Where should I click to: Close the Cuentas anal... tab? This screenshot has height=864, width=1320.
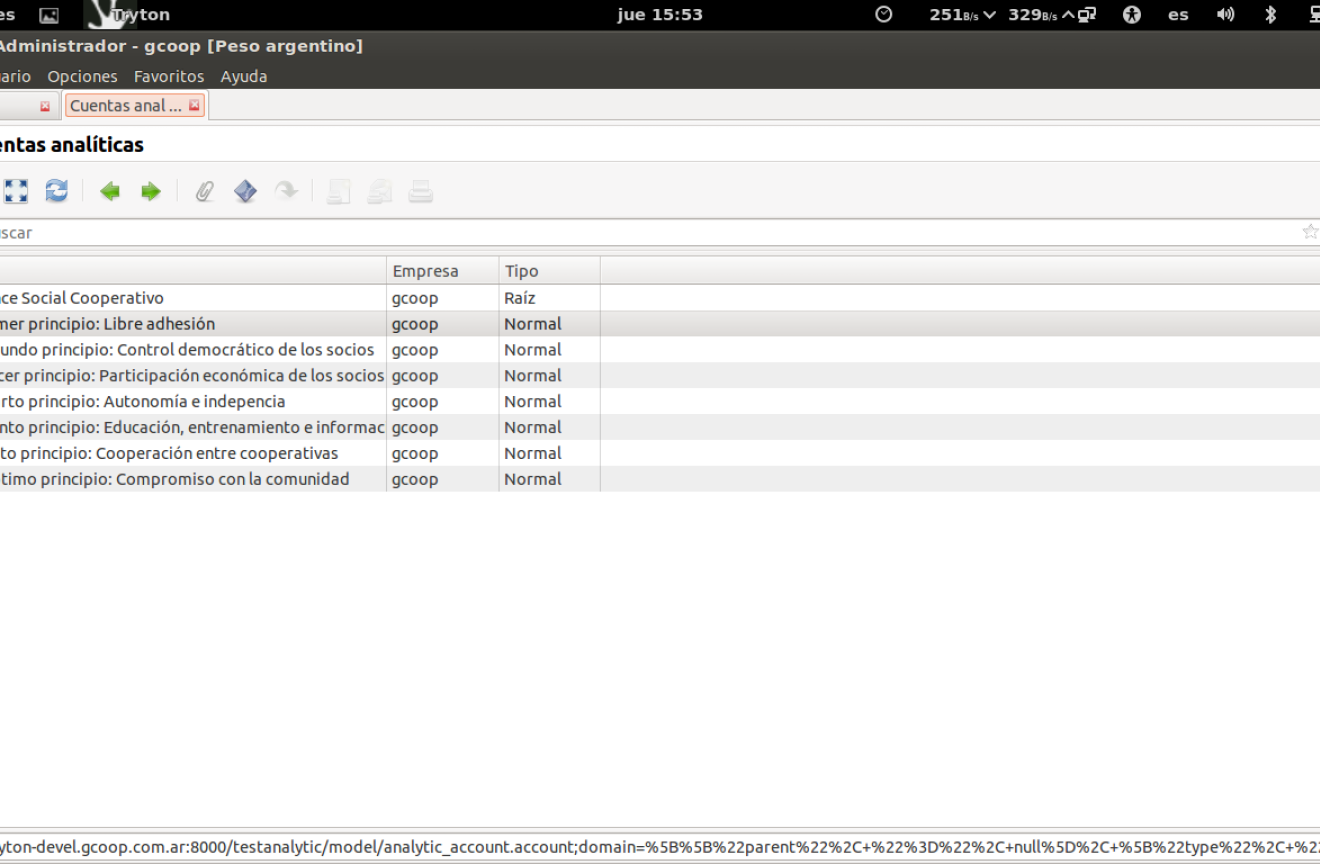[x=194, y=105]
